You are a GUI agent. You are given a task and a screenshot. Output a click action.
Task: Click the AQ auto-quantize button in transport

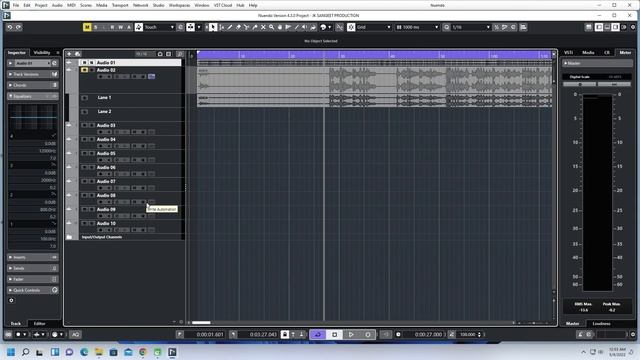pos(76,334)
